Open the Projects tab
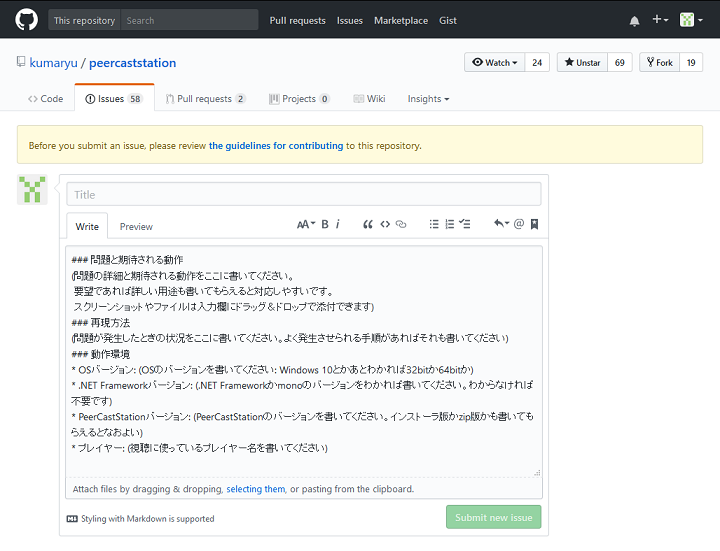Viewport: 720px width, 551px height. pyautogui.click(x=299, y=99)
